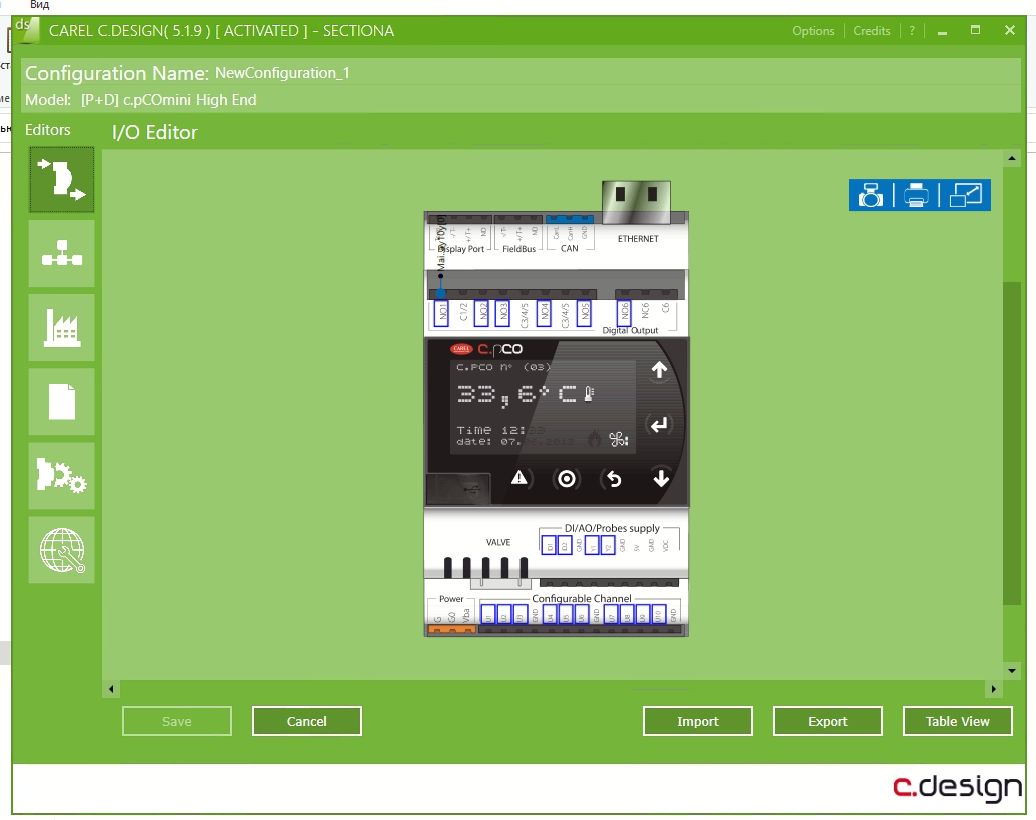Click the Prg target key on device
Viewport: 1036px width, 820px height.
pos(567,478)
